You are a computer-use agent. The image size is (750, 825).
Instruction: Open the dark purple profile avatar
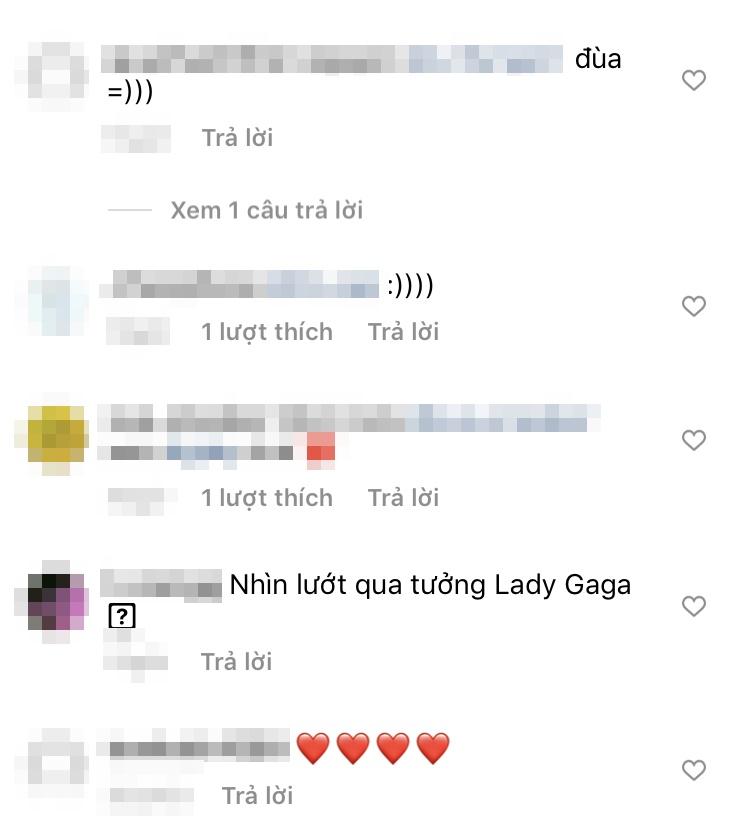point(56,601)
